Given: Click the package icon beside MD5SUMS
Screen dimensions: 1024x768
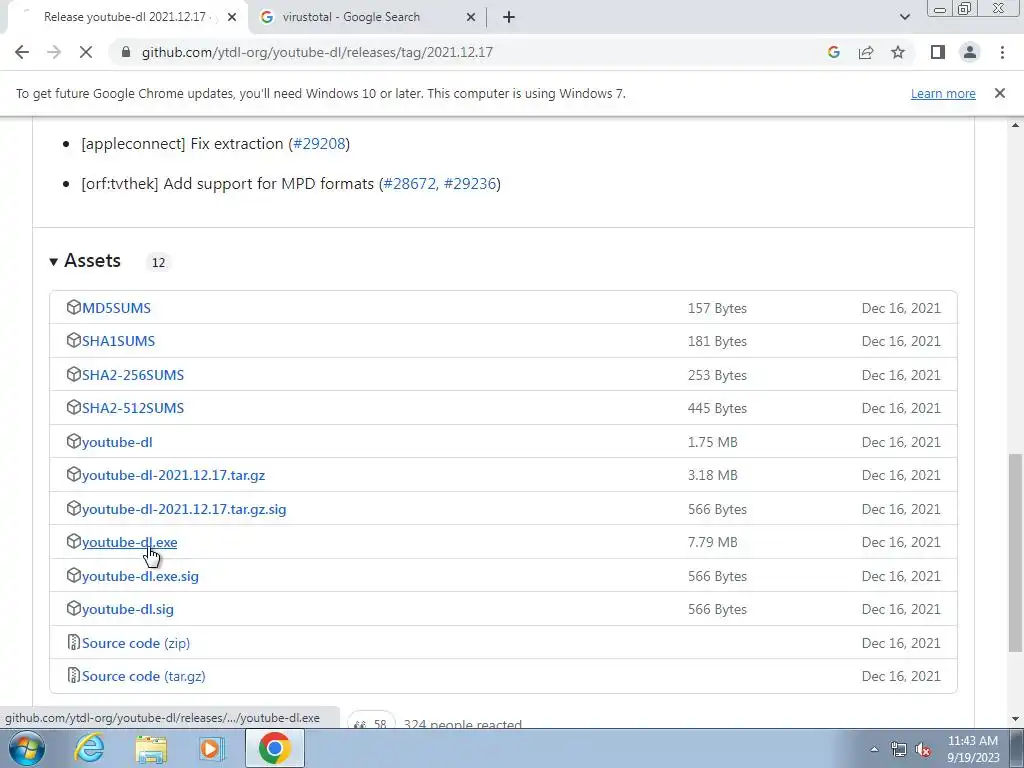Looking at the screenshot, I should click(x=74, y=307).
